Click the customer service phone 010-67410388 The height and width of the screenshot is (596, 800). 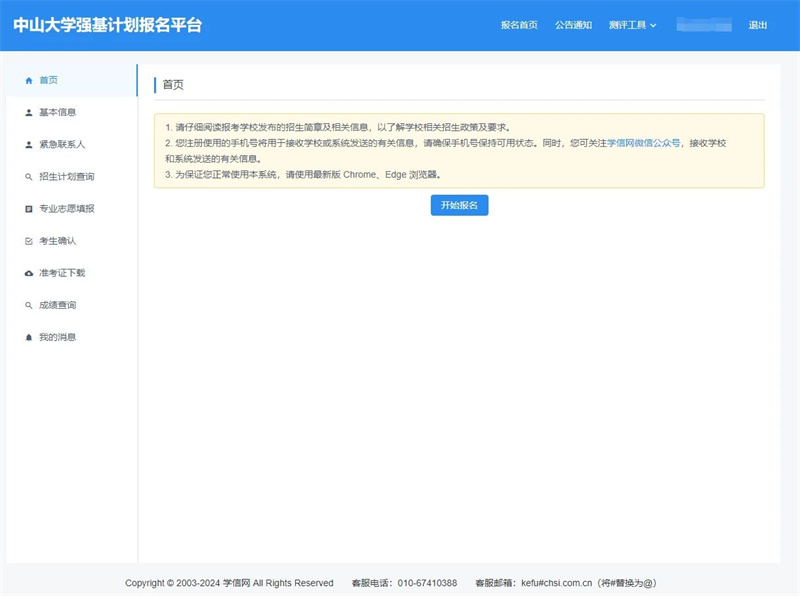coord(428,583)
